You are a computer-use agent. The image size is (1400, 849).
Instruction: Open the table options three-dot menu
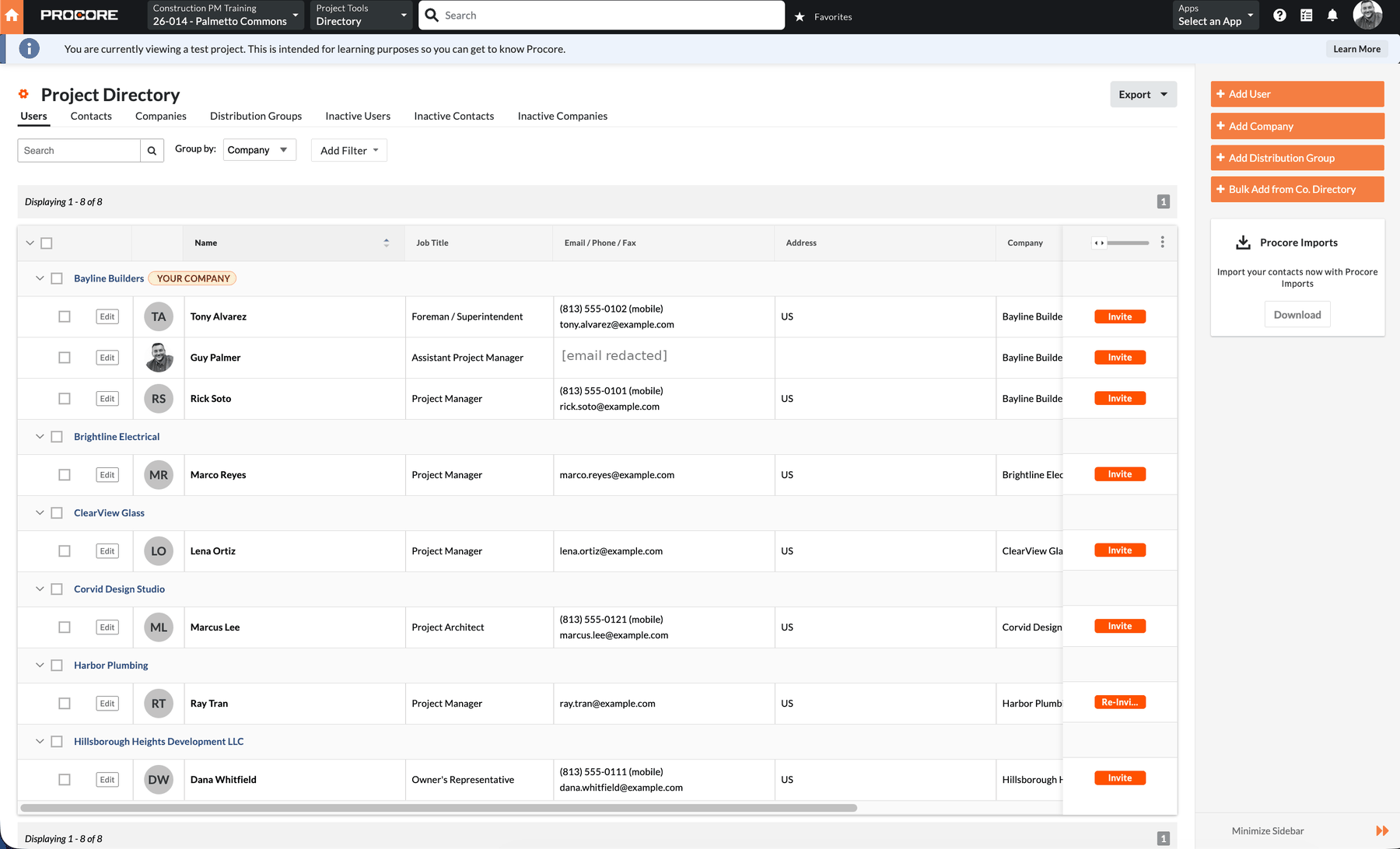click(1162, 243)
